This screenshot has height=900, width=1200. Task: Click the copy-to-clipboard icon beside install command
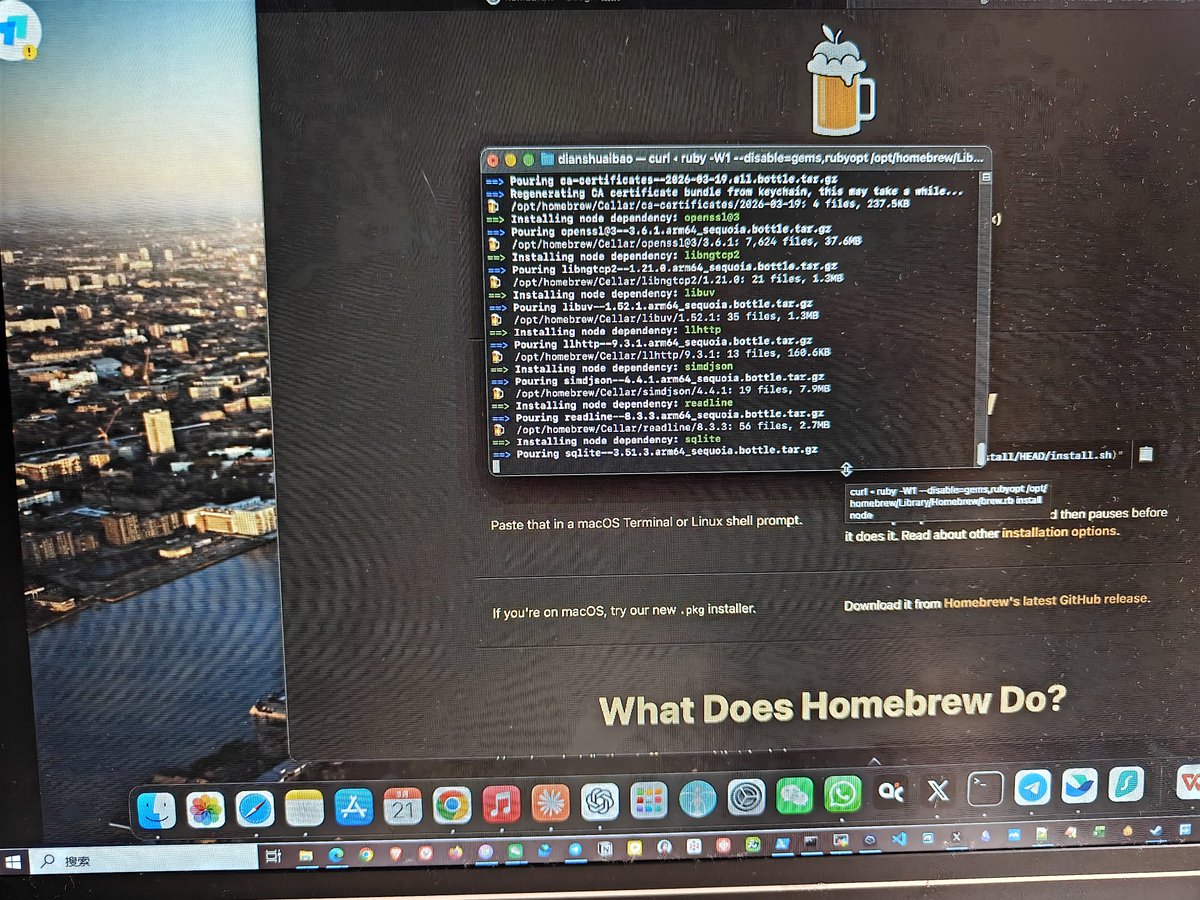coord(1145,454)
